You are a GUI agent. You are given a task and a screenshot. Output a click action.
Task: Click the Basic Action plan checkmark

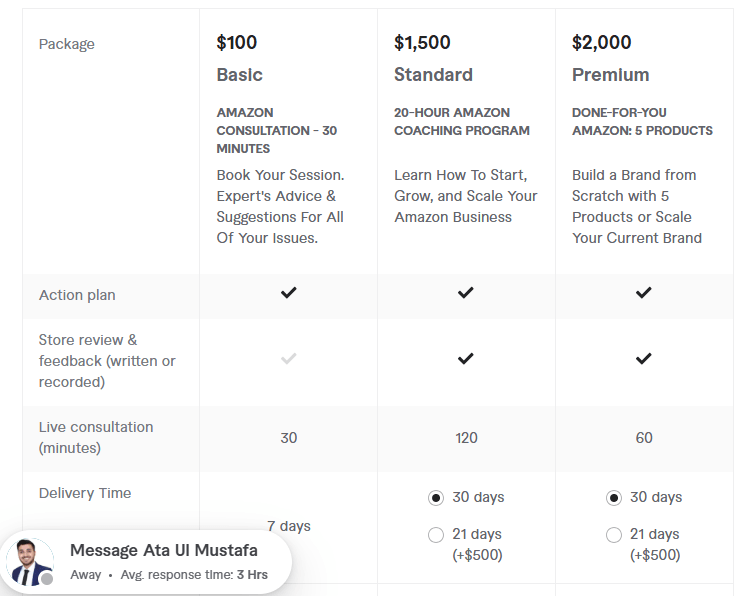click(289, 293)
